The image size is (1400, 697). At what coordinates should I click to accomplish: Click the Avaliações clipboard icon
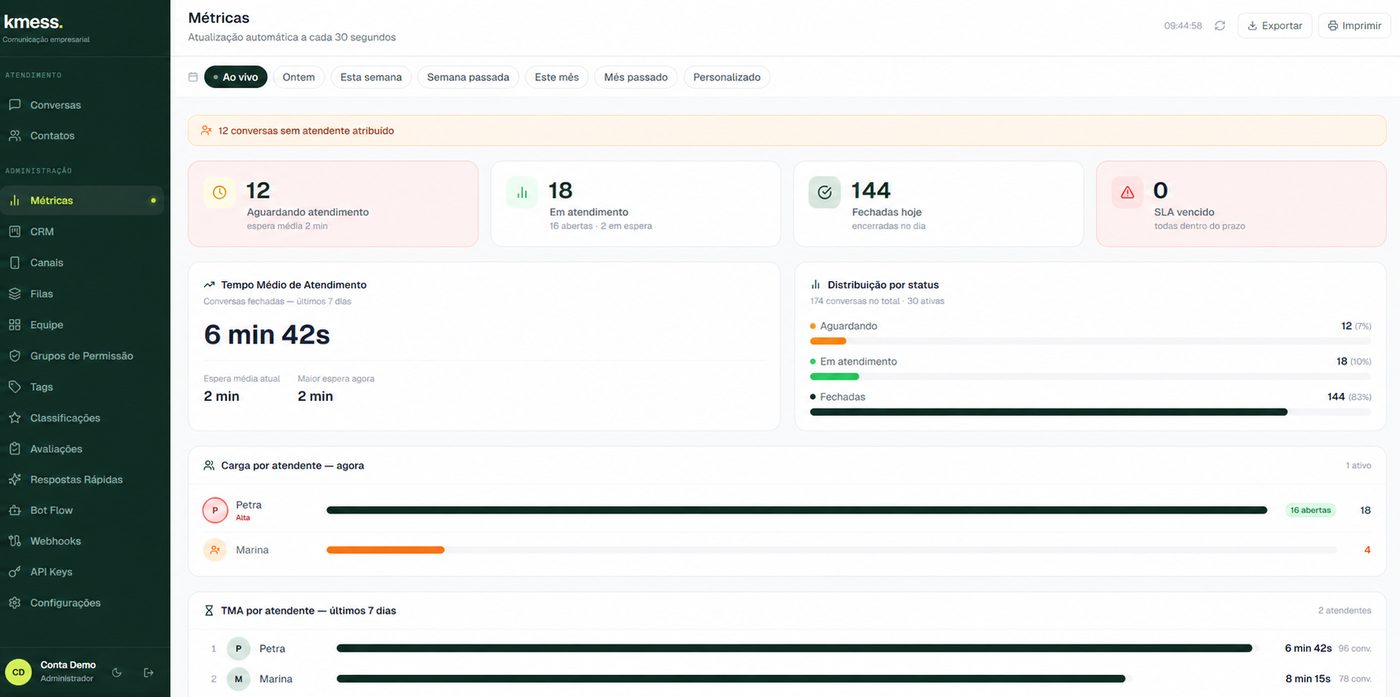point(14,449)
